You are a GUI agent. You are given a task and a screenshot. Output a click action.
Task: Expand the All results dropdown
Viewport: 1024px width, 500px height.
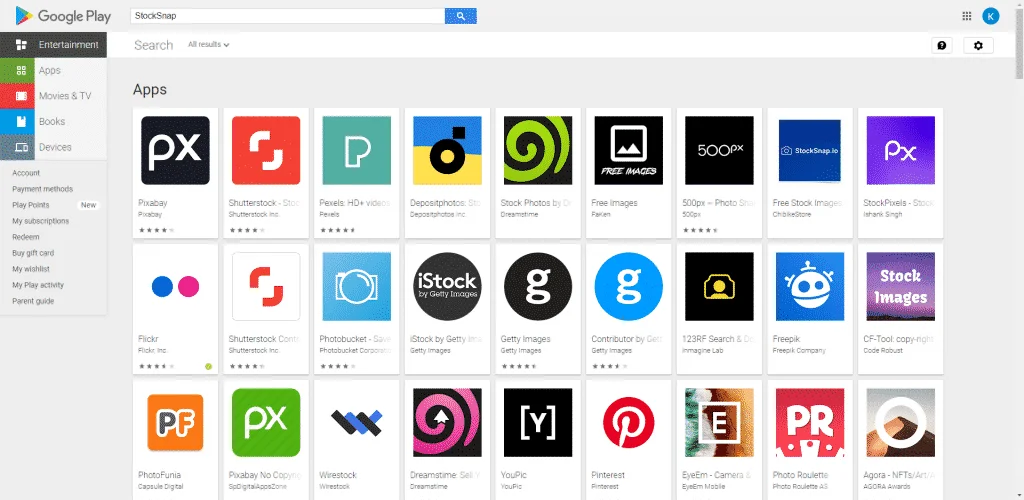(208, 44)
